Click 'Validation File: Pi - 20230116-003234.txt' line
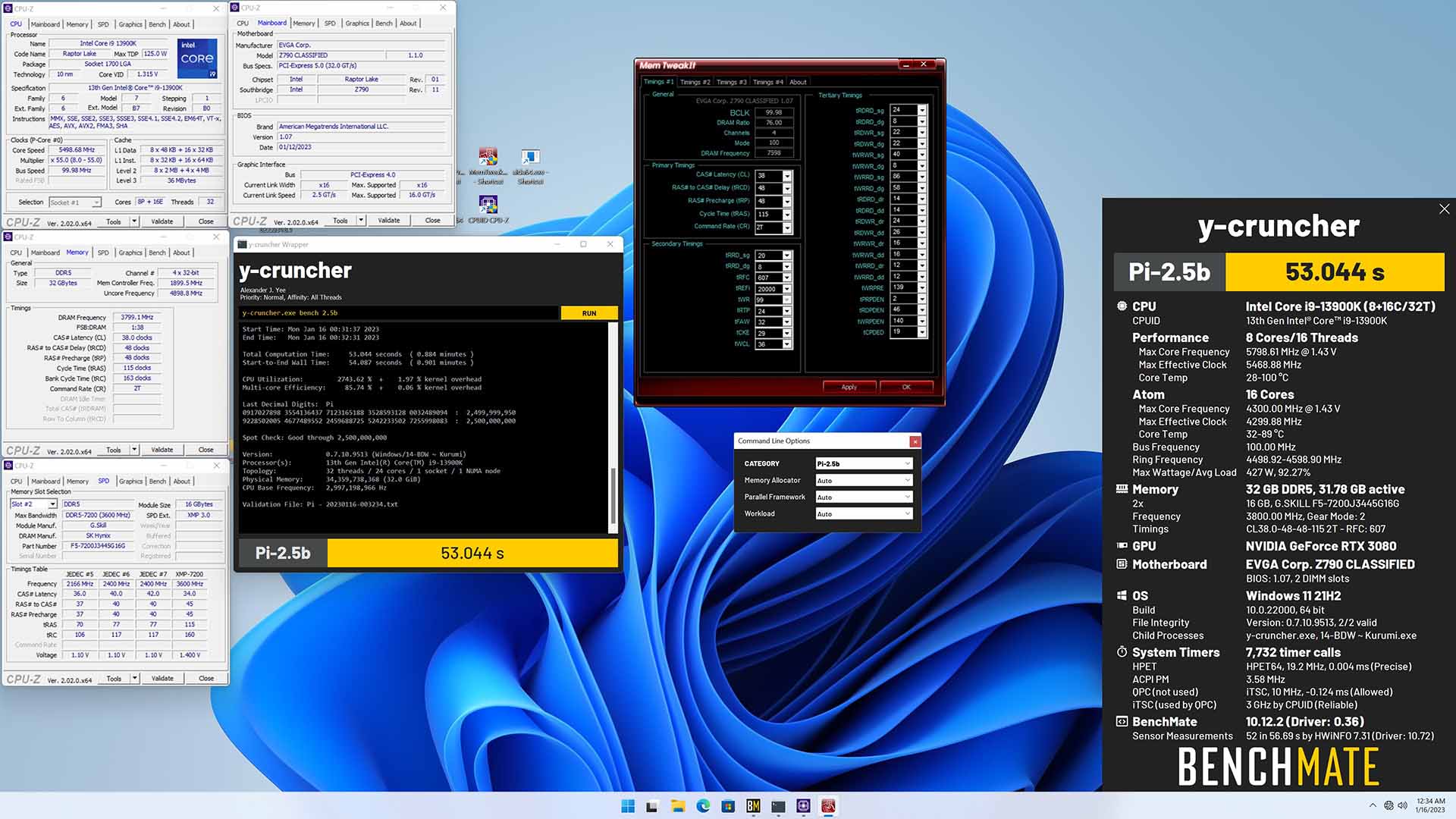This screenshot has width=1456, height=819. 320,504
